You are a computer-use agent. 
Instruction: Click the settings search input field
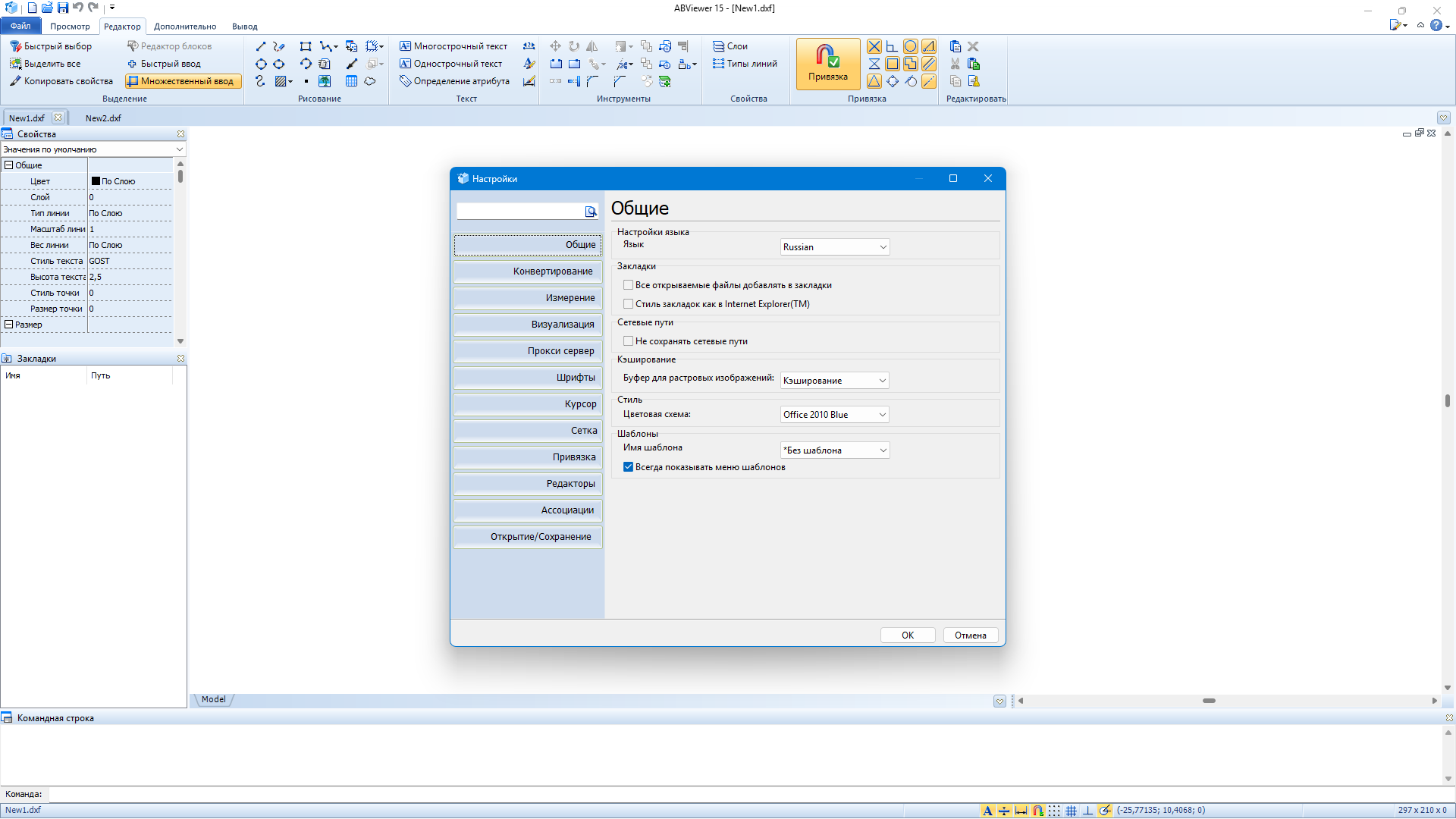(x=520, y=212)
